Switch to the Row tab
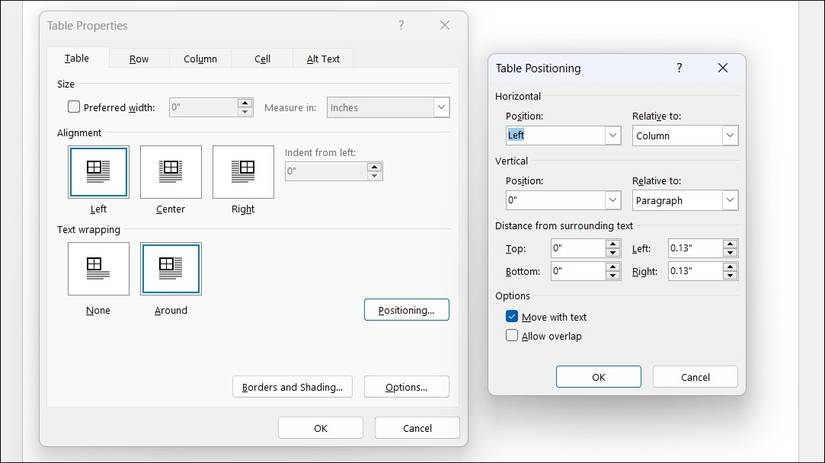This screenshot has width=825, height=463. click(139, 59)
